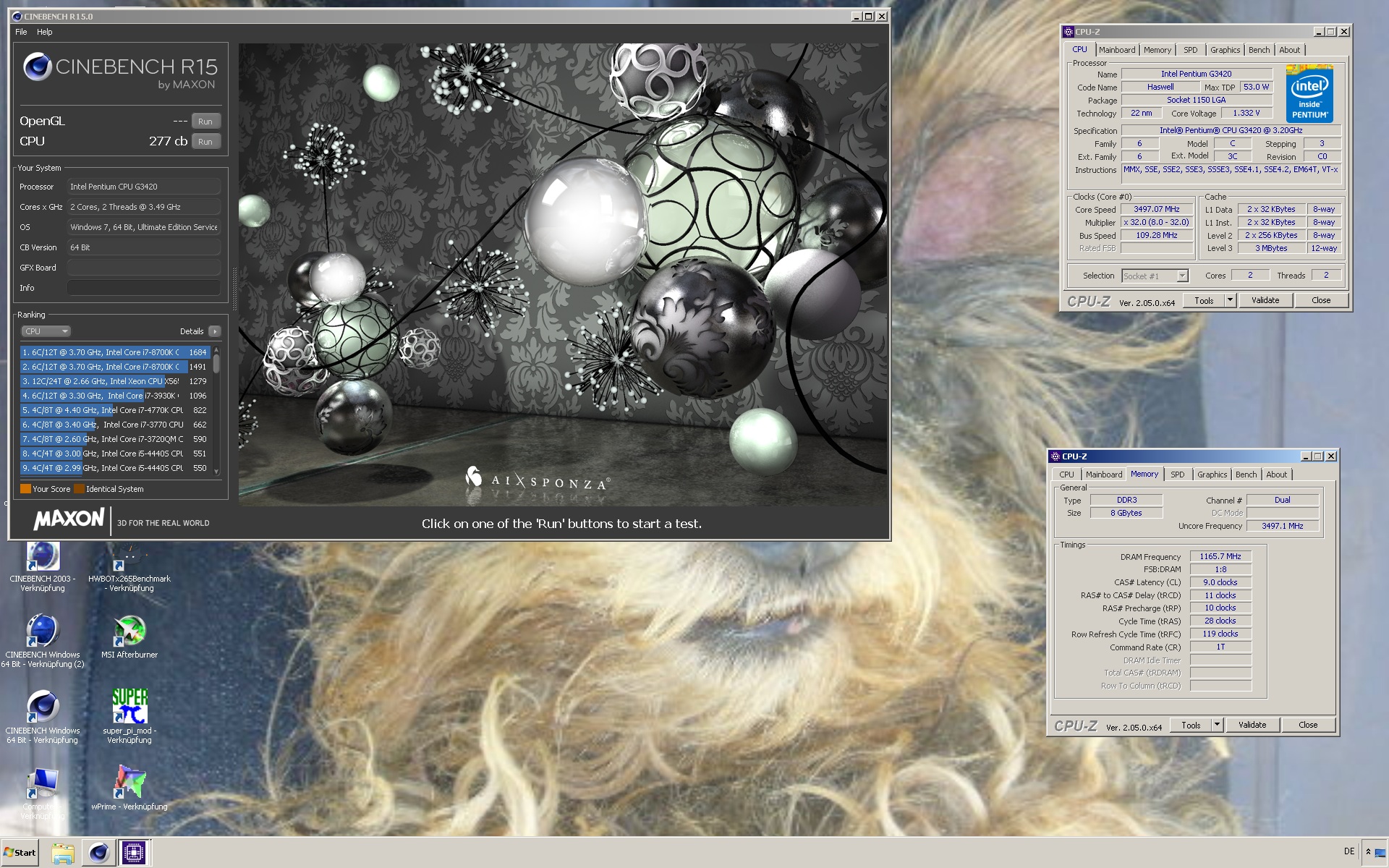Open Tools dropdown arrow in upper CPU-Z
Viewport: 1389px width, 868px height.
click(1230, 300)
